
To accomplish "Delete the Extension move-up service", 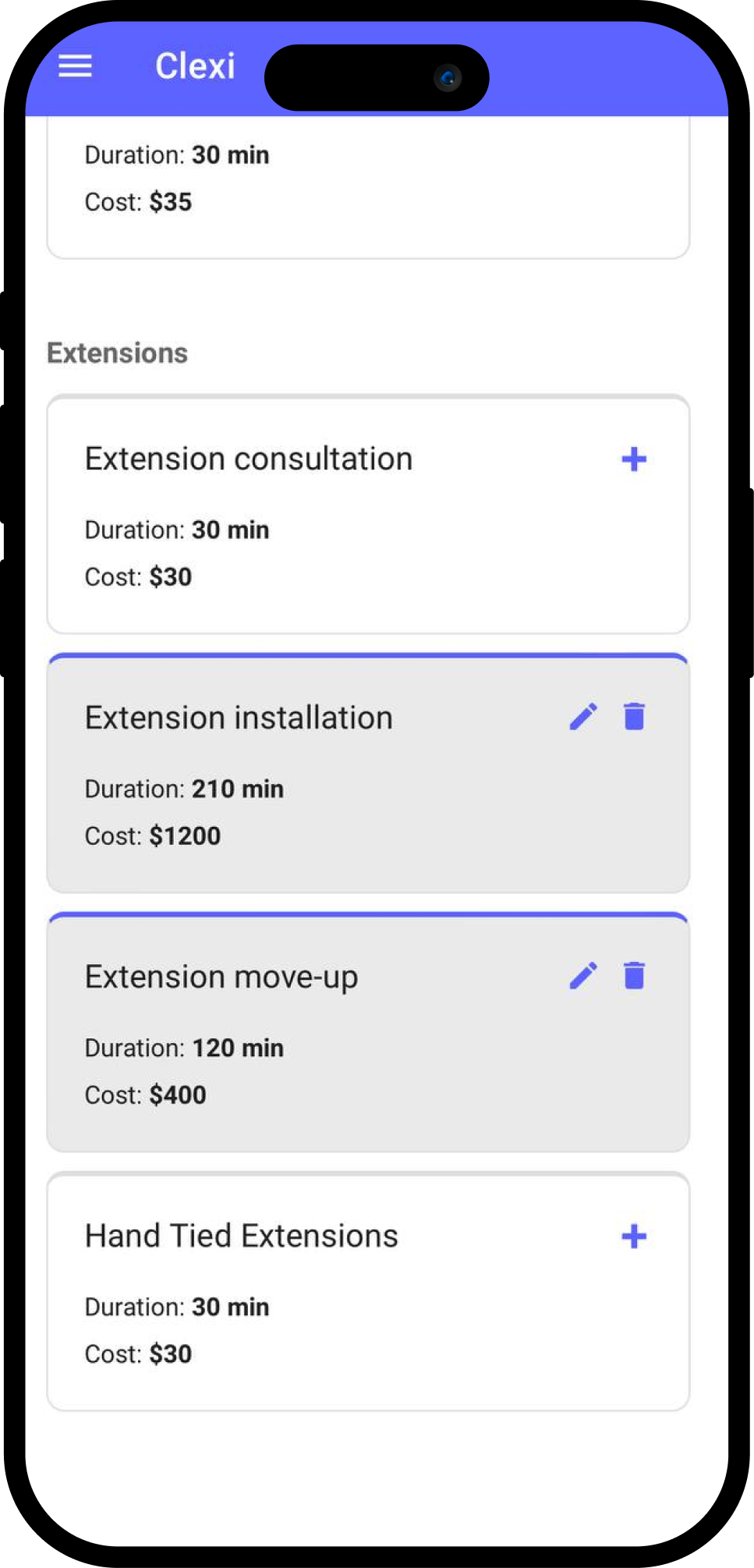I will tap(635, 975).
